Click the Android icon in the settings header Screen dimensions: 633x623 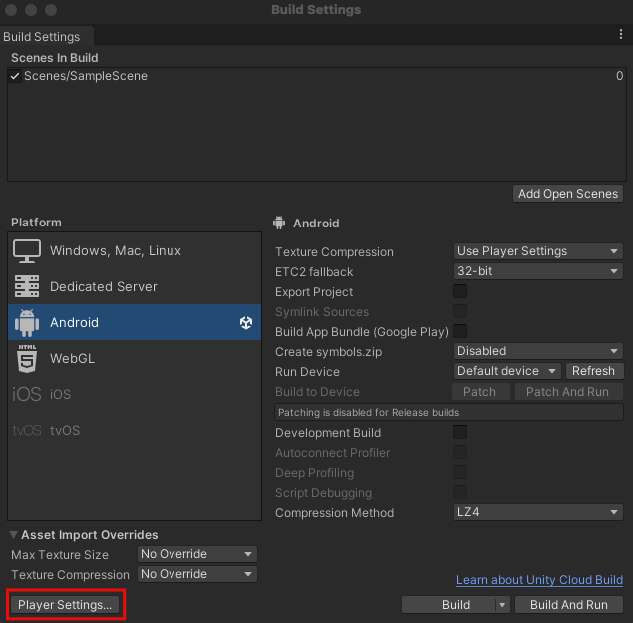click(279, 222)
